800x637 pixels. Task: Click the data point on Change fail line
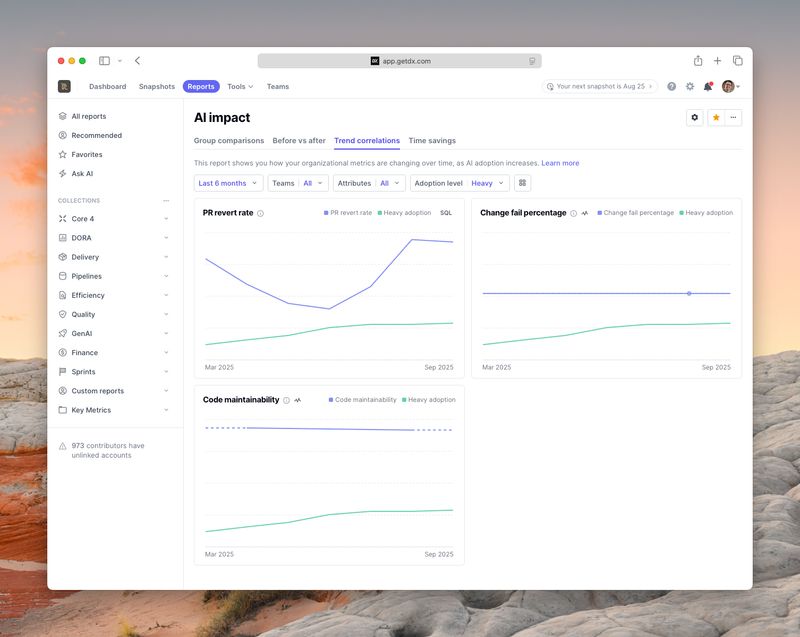click(x=689, y=293)
